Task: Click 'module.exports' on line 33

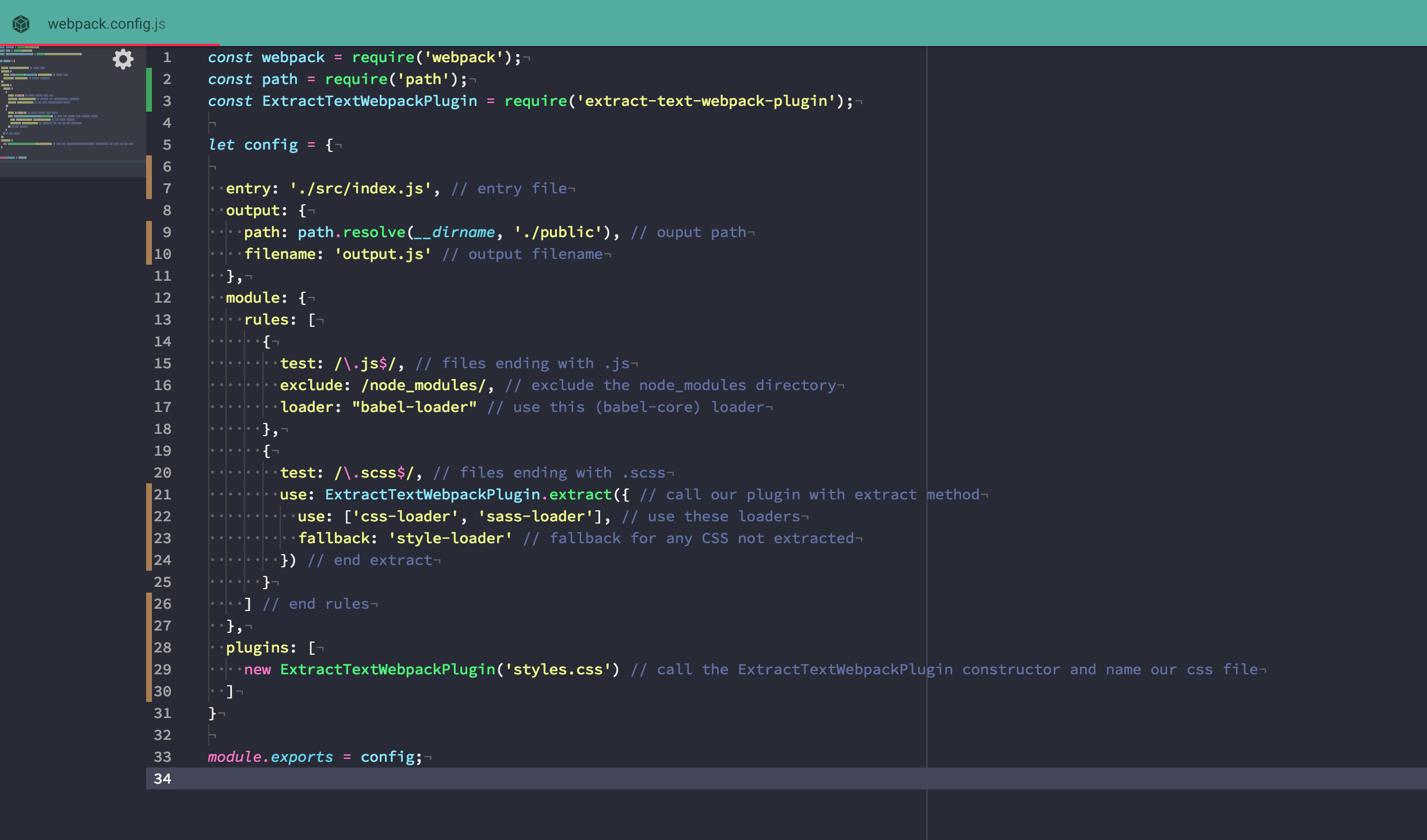Action: [x=270, y=757]
